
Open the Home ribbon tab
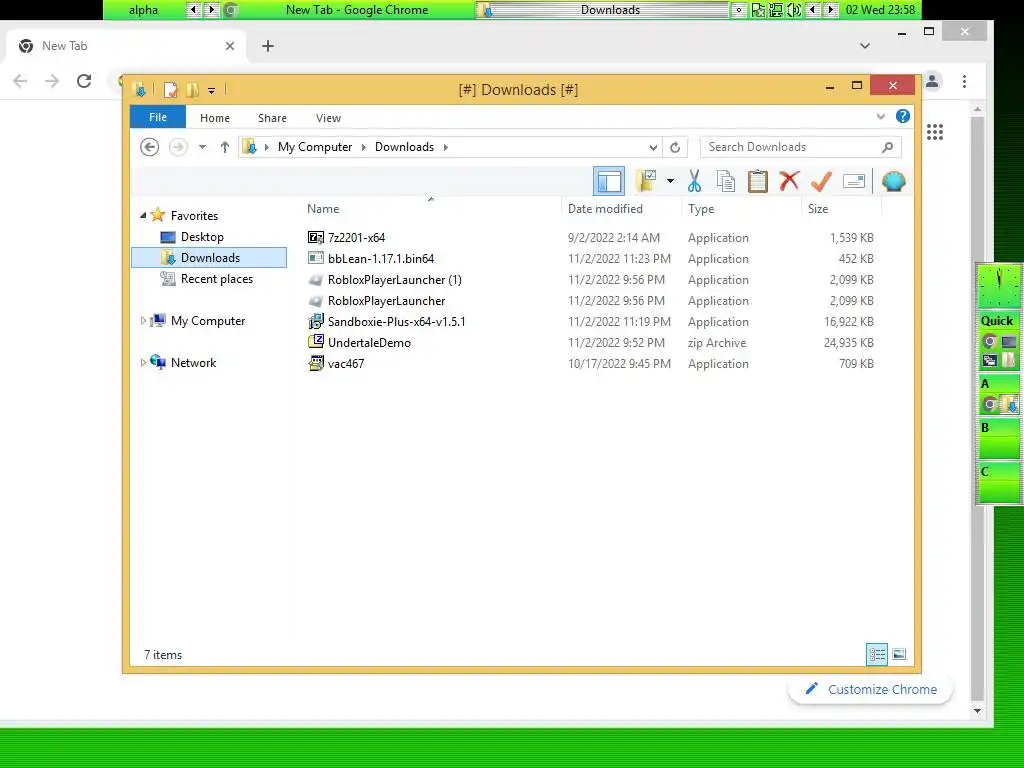[215, 118]
